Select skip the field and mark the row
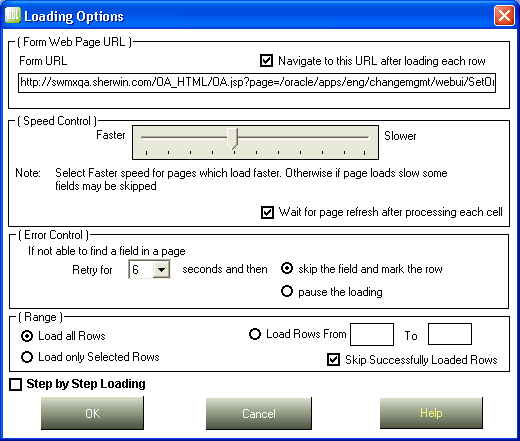This screenshot has height=441, width=520. 287,268
